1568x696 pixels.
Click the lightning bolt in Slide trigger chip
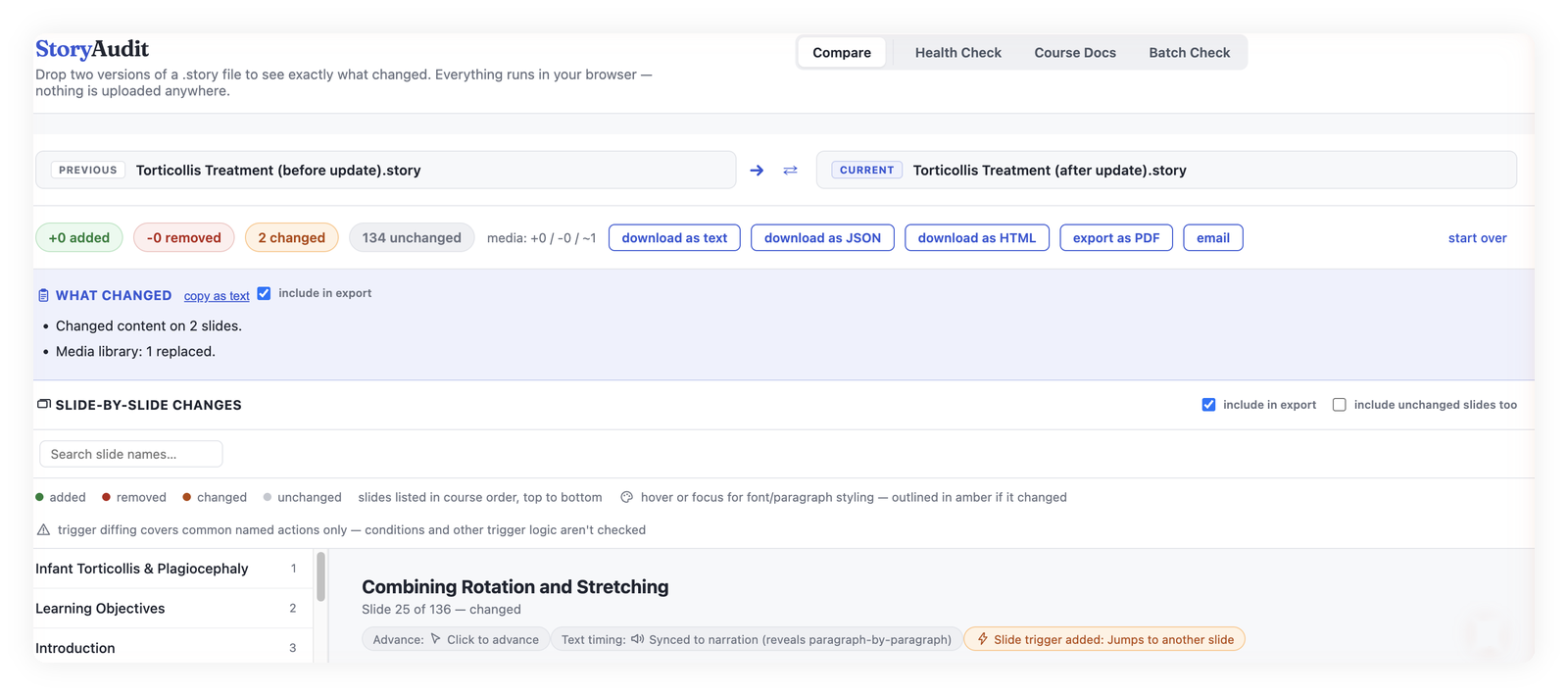pos(982,639)
